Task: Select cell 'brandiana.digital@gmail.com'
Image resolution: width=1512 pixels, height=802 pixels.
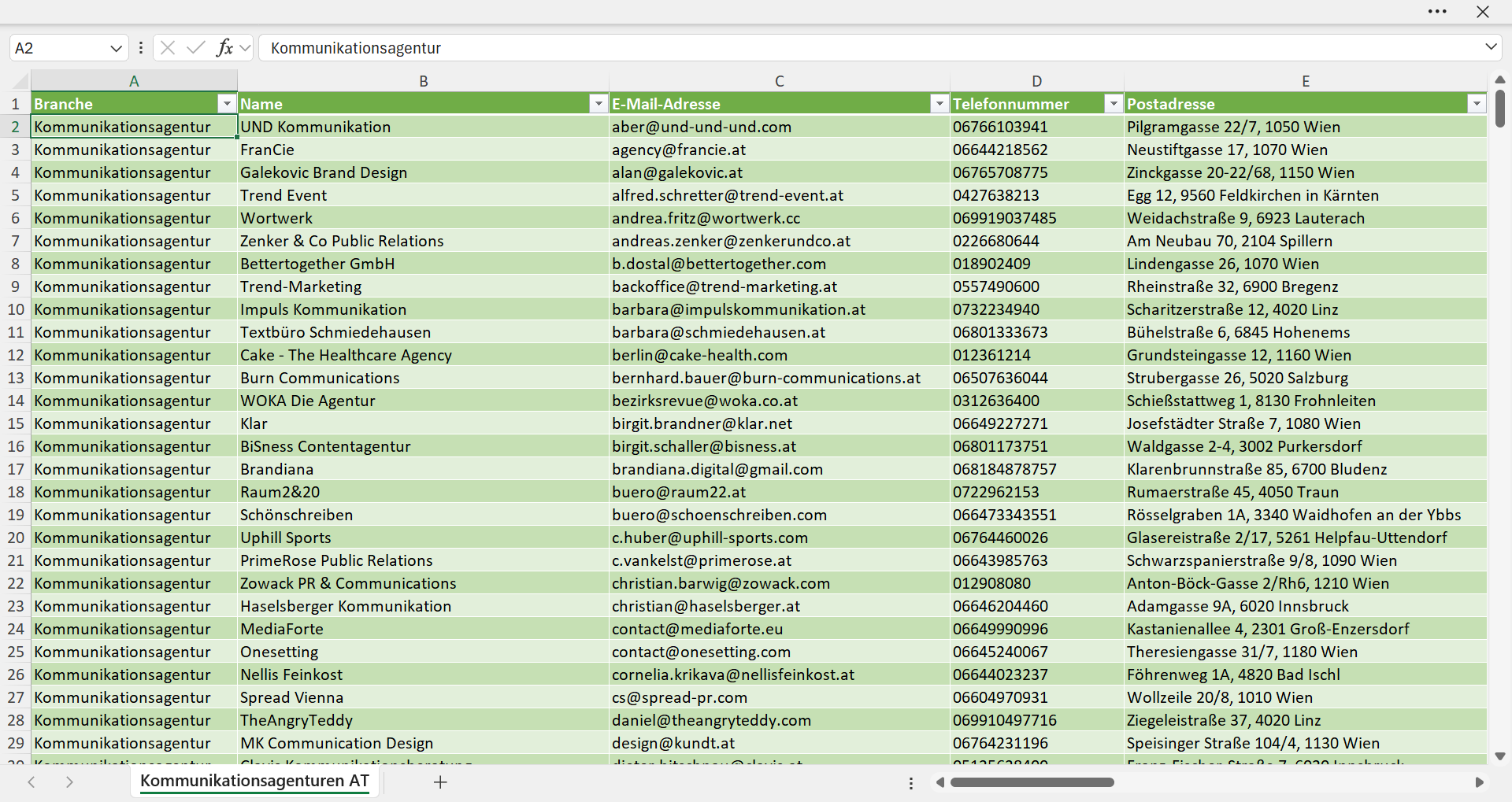Action: point(780,469)
